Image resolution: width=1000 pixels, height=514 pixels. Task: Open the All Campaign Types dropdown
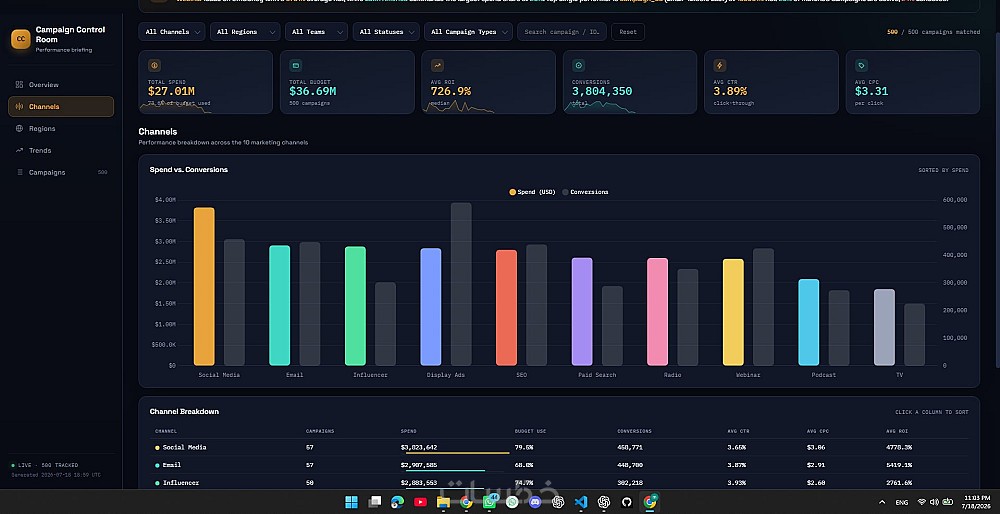tap(469, 32)
